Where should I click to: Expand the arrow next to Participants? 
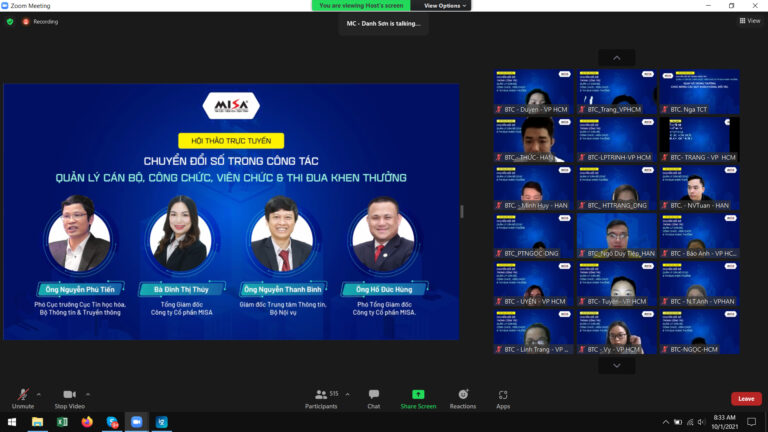(x=345, y=394)
